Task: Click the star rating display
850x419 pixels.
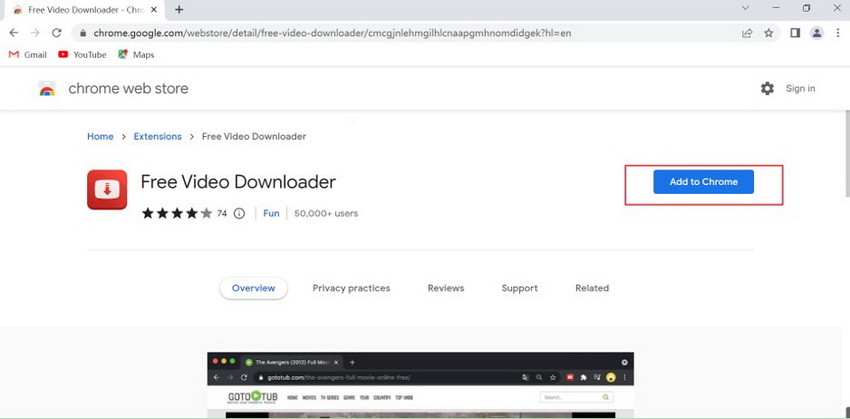Action: 177,214
